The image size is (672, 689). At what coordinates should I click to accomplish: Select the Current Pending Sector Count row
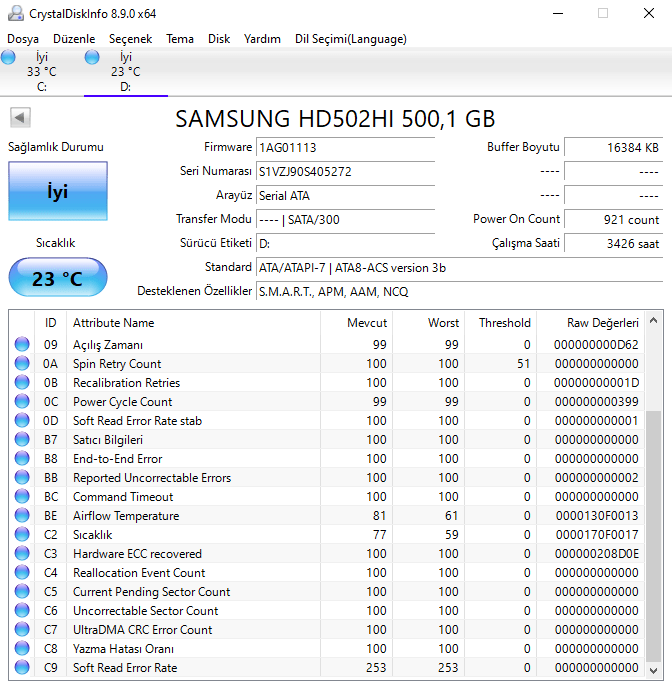(151, 592)
